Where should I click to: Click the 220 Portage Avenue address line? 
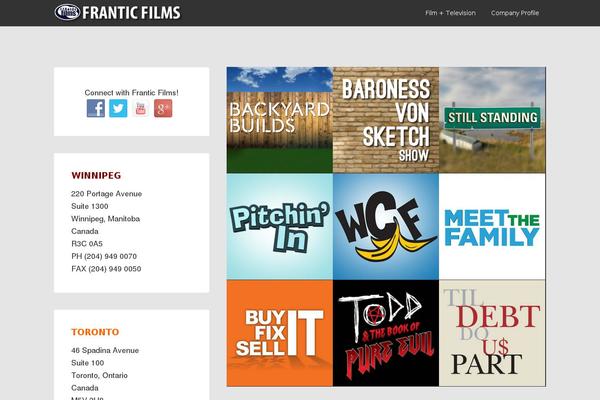106,194
